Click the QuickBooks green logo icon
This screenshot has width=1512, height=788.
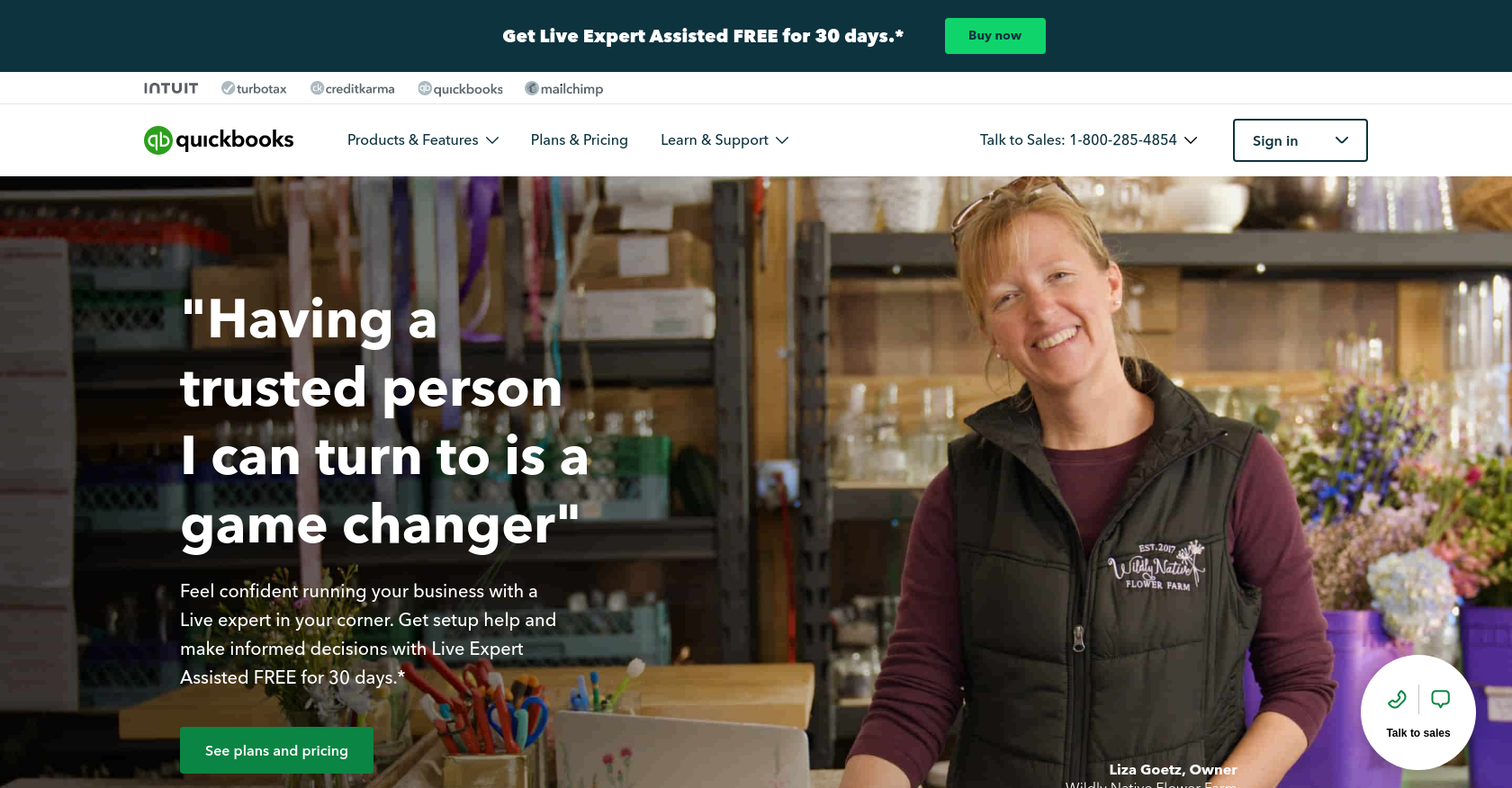158,140
